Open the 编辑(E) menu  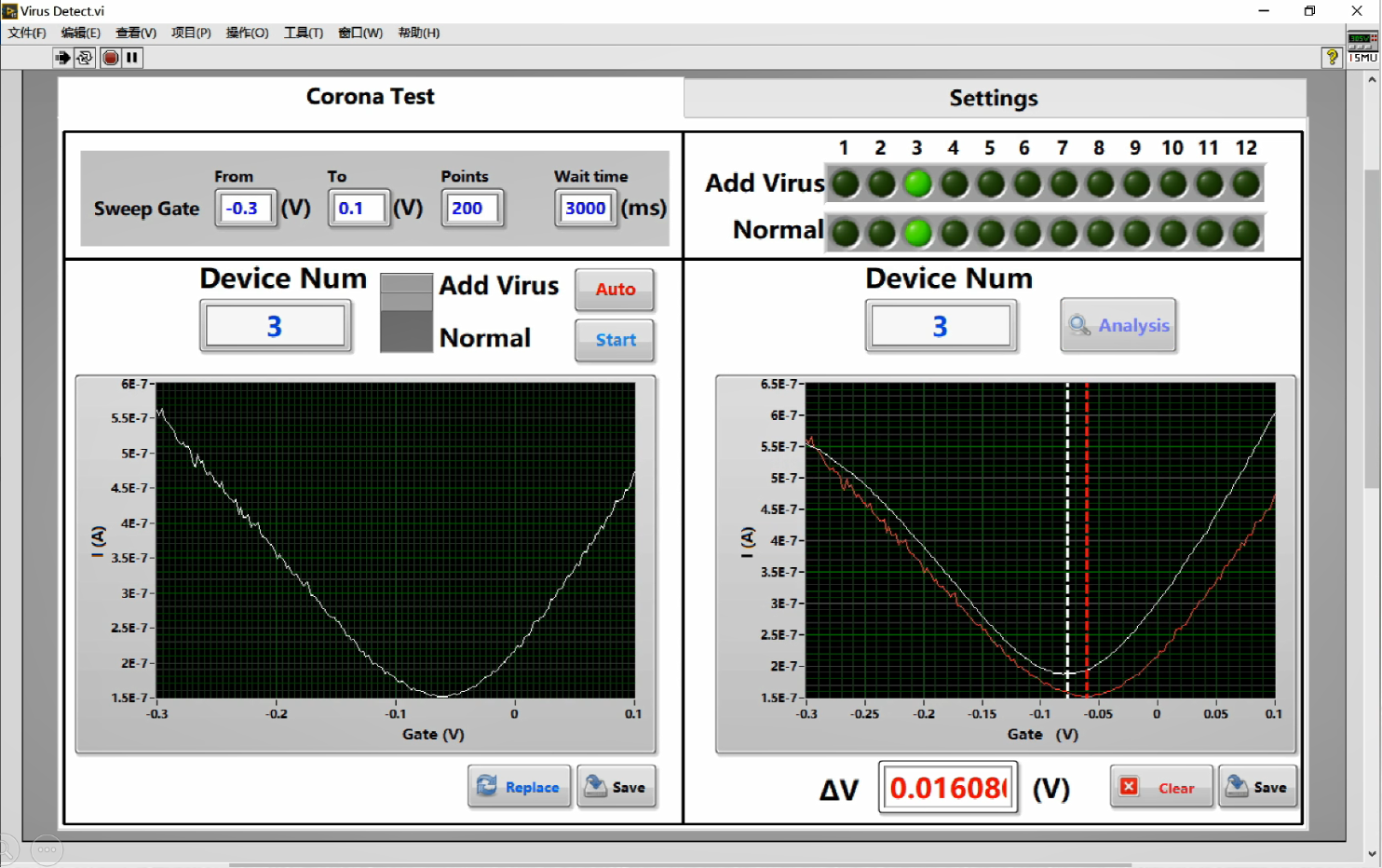pos(81,33)
